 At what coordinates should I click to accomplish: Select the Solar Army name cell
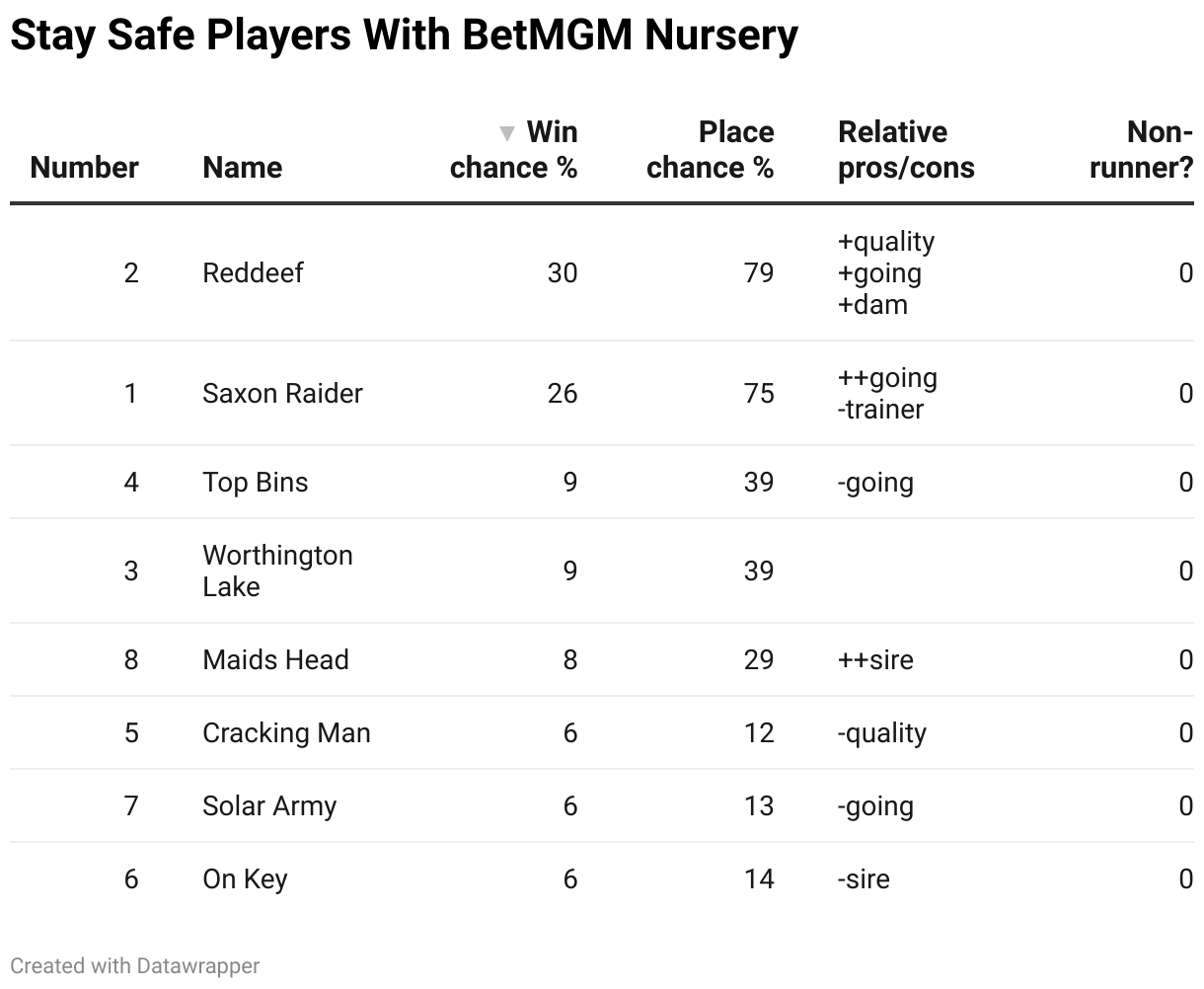[x=269, y=805]
